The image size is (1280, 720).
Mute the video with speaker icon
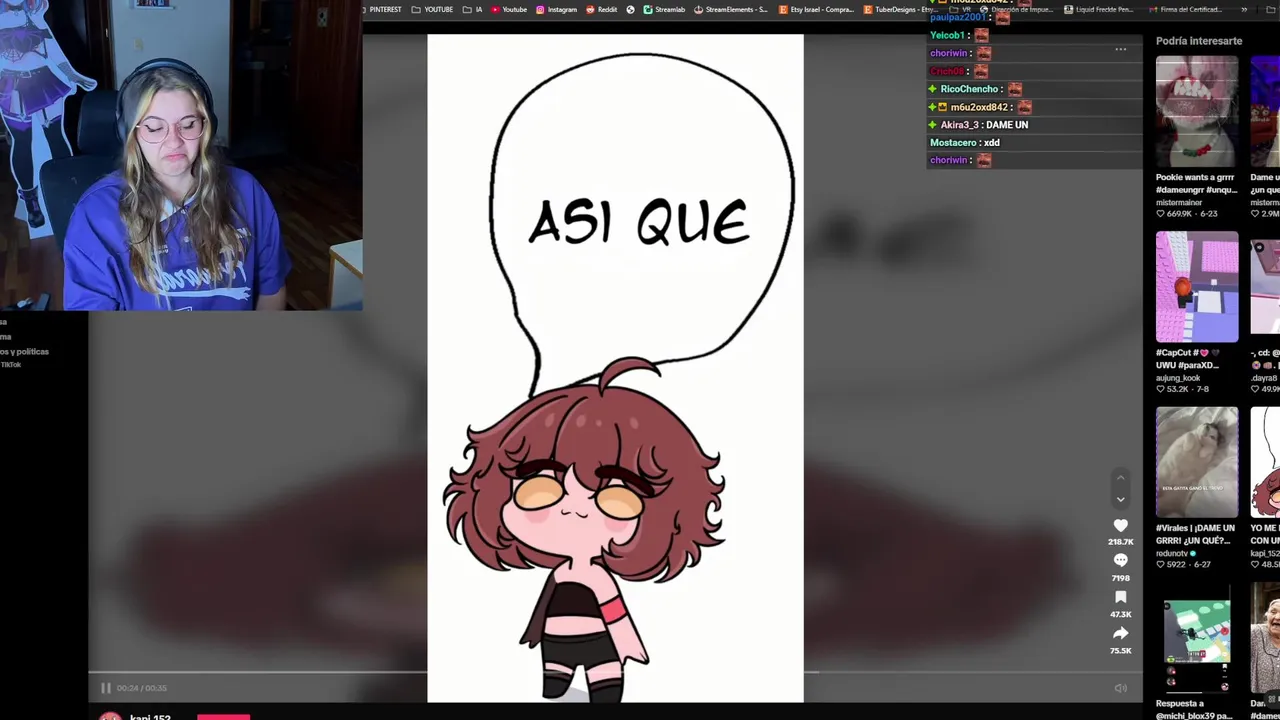1120,688
